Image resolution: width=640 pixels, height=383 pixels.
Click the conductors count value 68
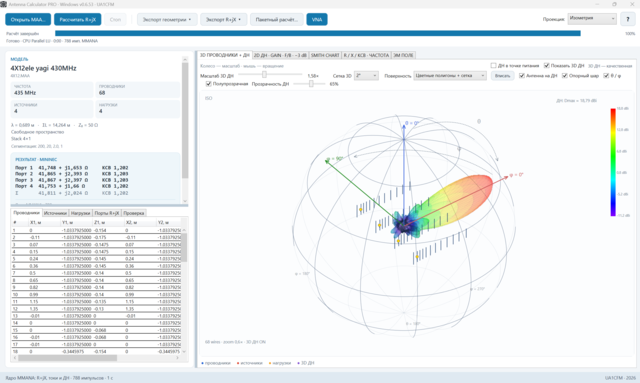pyautogui.click(x=102, y=93)
